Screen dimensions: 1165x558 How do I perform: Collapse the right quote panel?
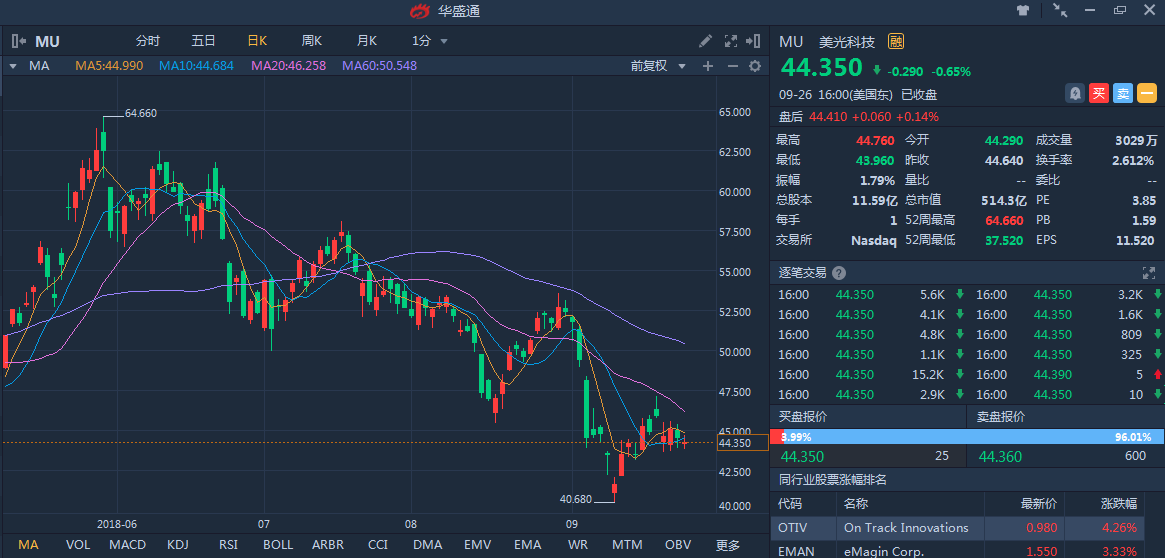pos(754,41)
